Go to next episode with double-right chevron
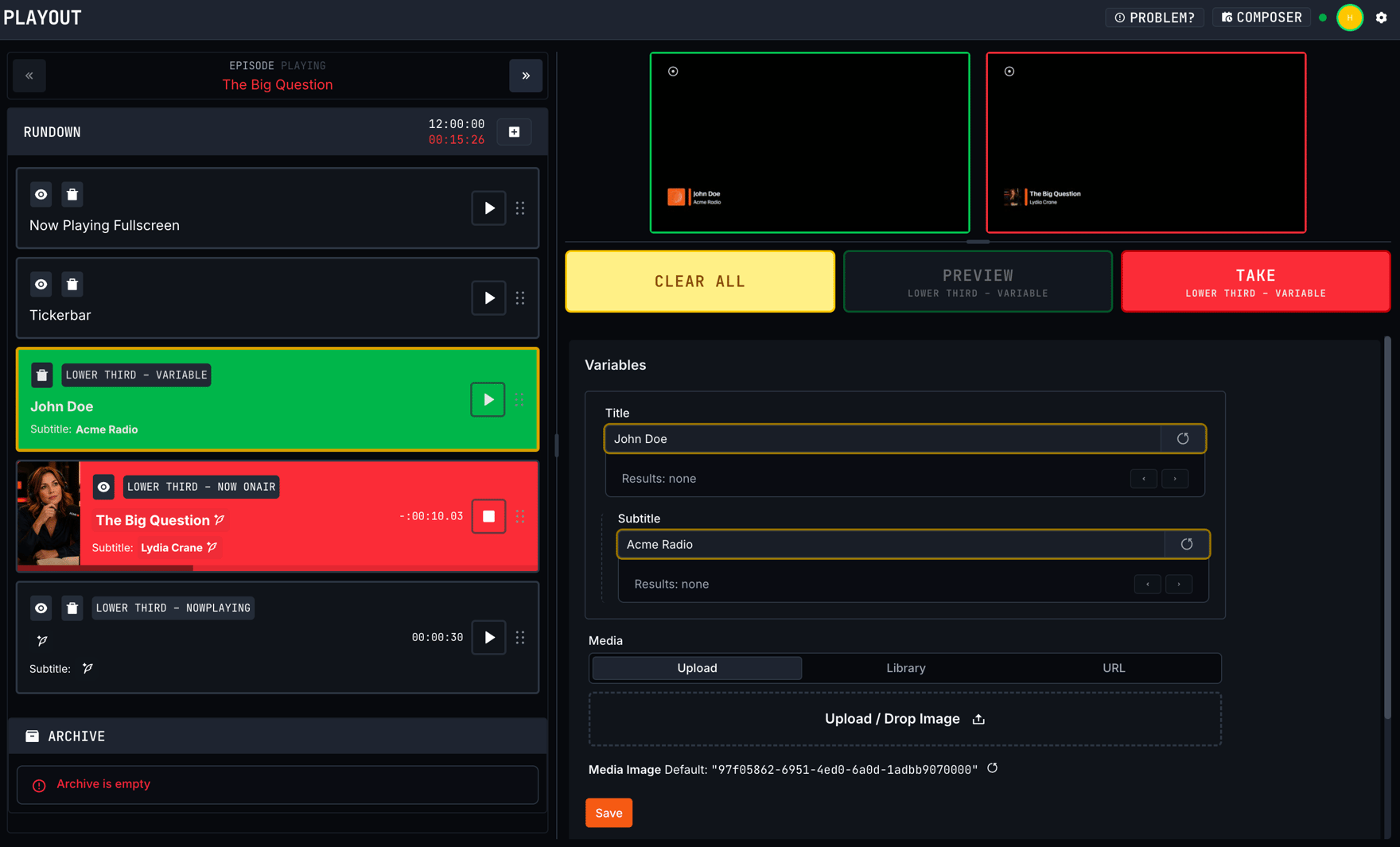The height and width of the screenshot is (847, 1400). pos(526,76)
